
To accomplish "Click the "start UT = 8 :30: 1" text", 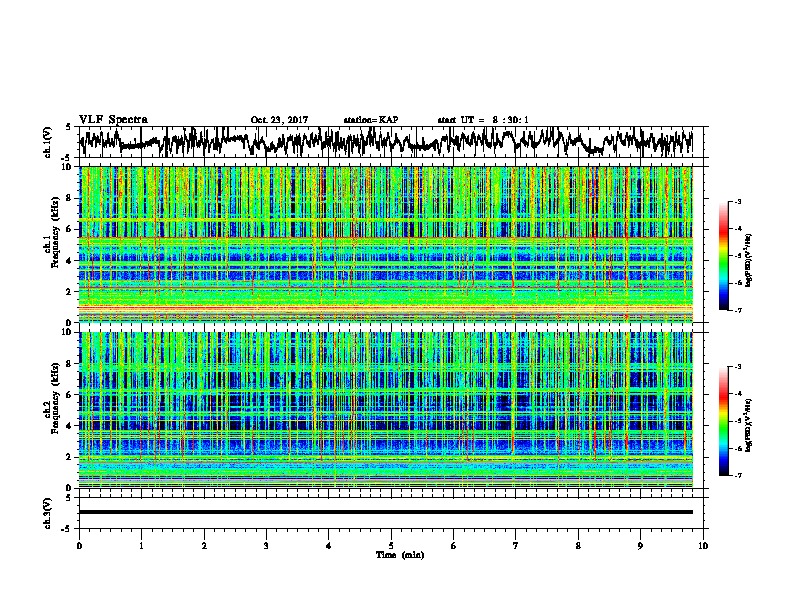I will click(483, 120).
